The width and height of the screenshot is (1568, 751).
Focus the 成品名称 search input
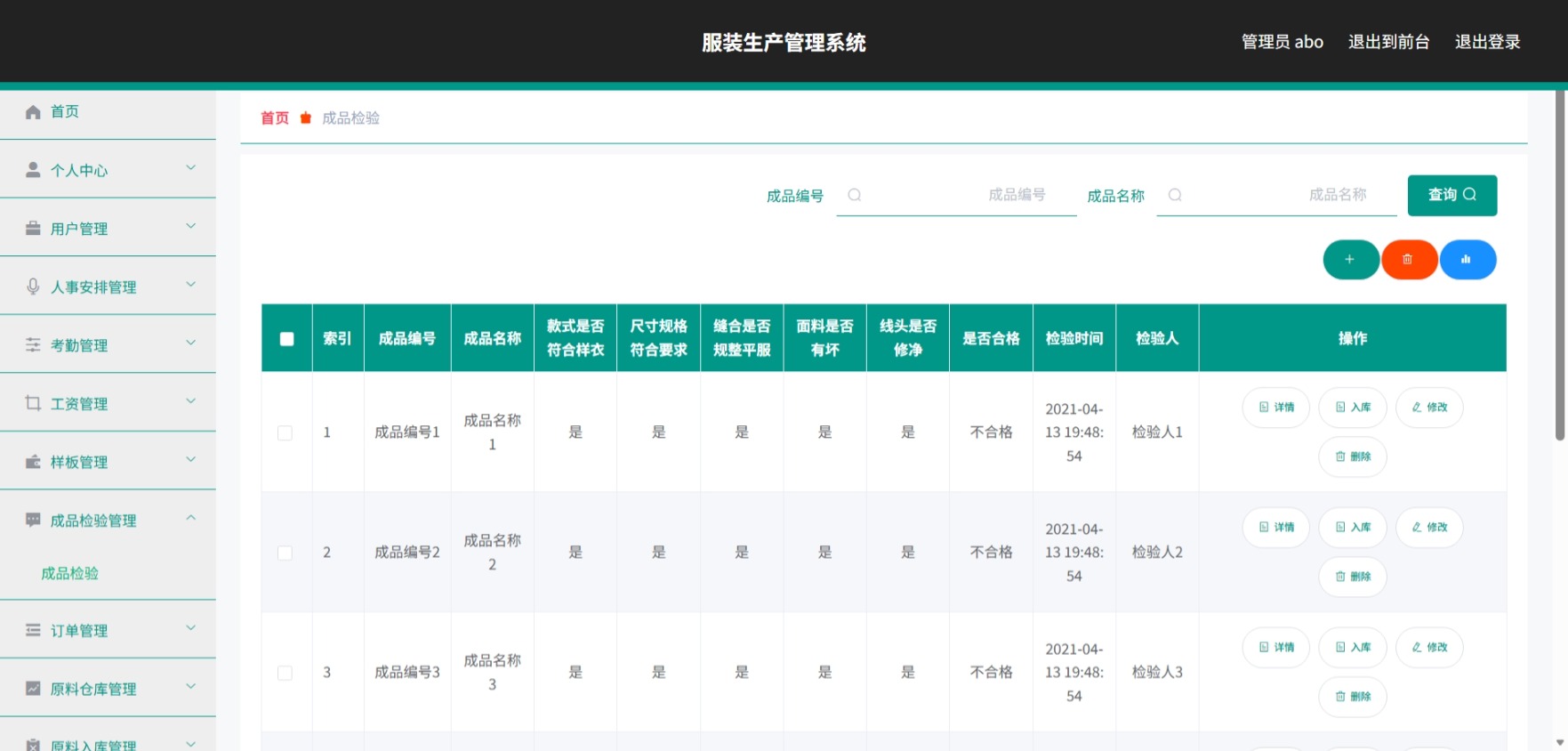point(1276,195)
